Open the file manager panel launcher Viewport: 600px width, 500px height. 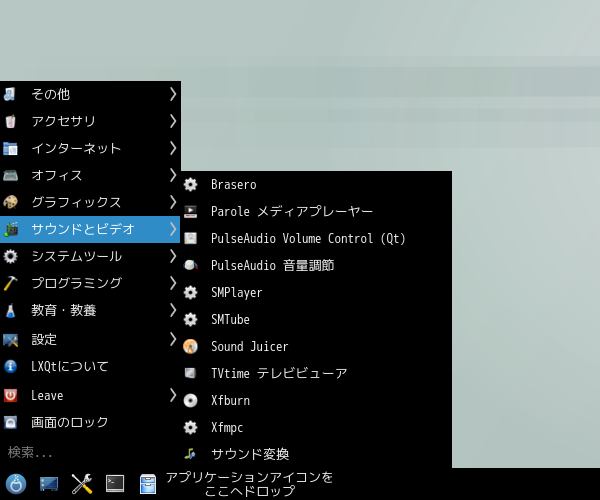pos(148,484)
